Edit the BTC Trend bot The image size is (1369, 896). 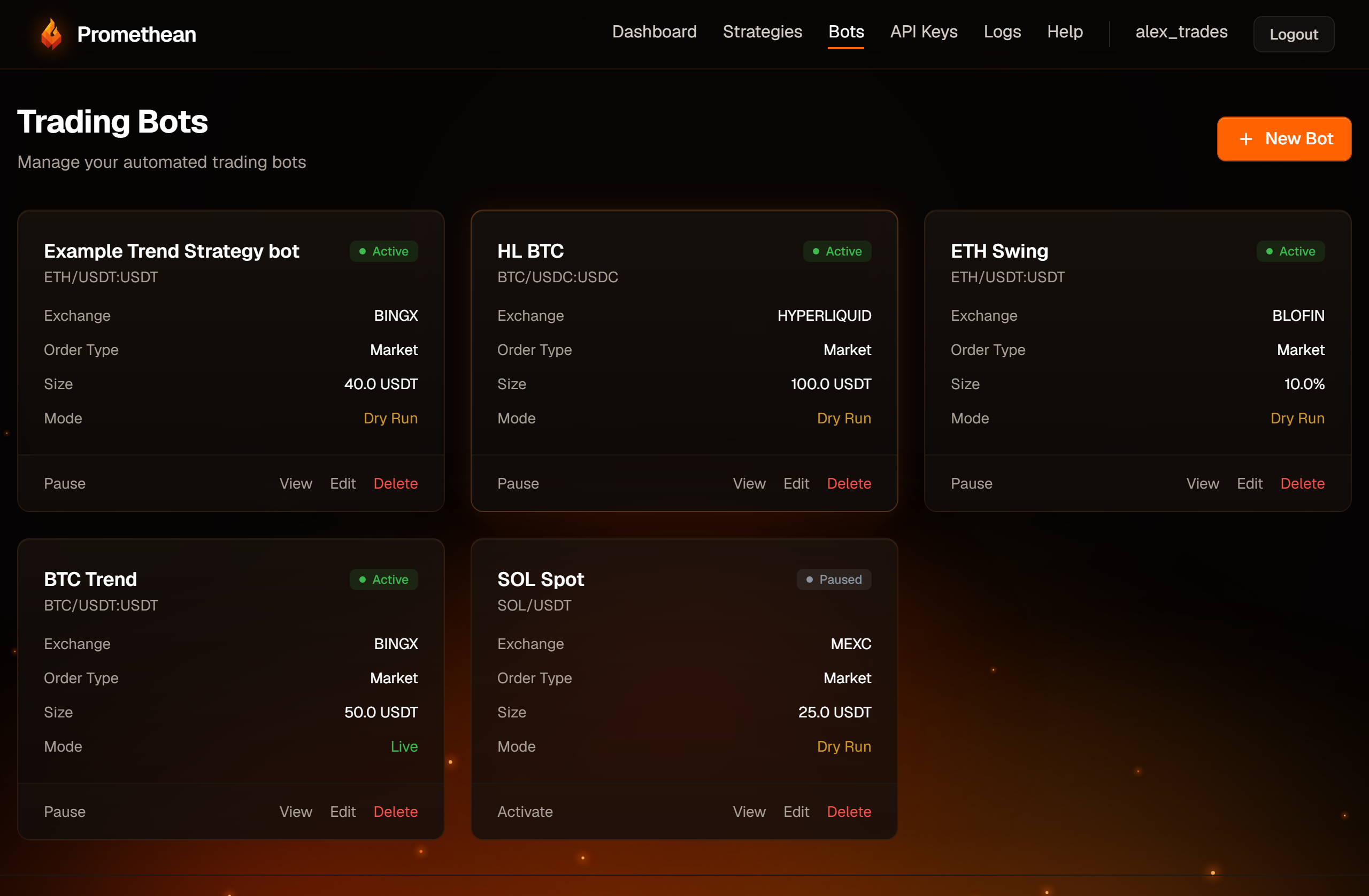(343, 812)
